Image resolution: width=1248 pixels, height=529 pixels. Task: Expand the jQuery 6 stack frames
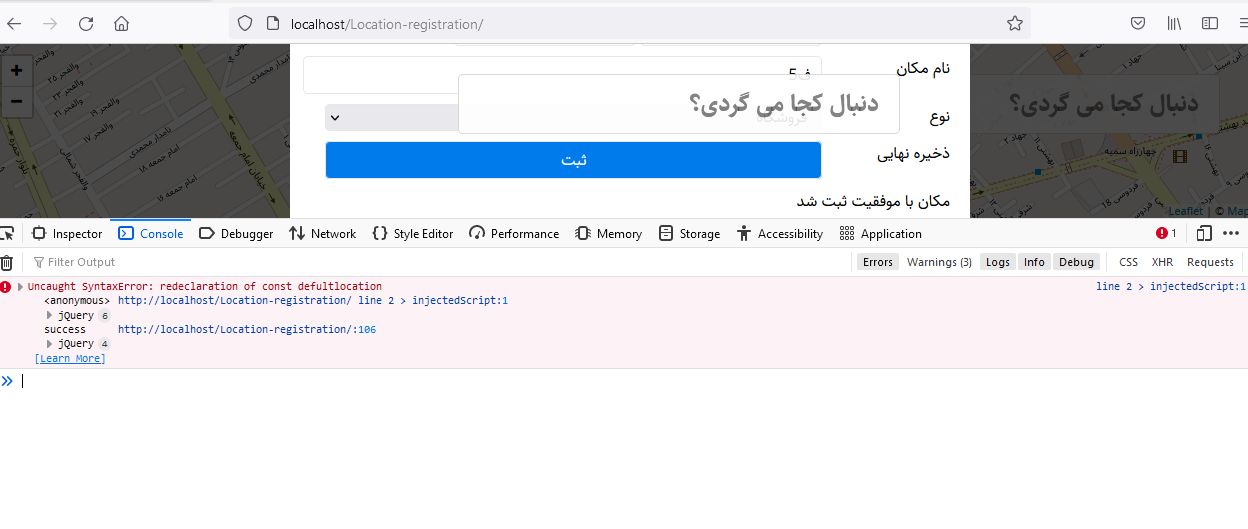(x=50, y=316)
